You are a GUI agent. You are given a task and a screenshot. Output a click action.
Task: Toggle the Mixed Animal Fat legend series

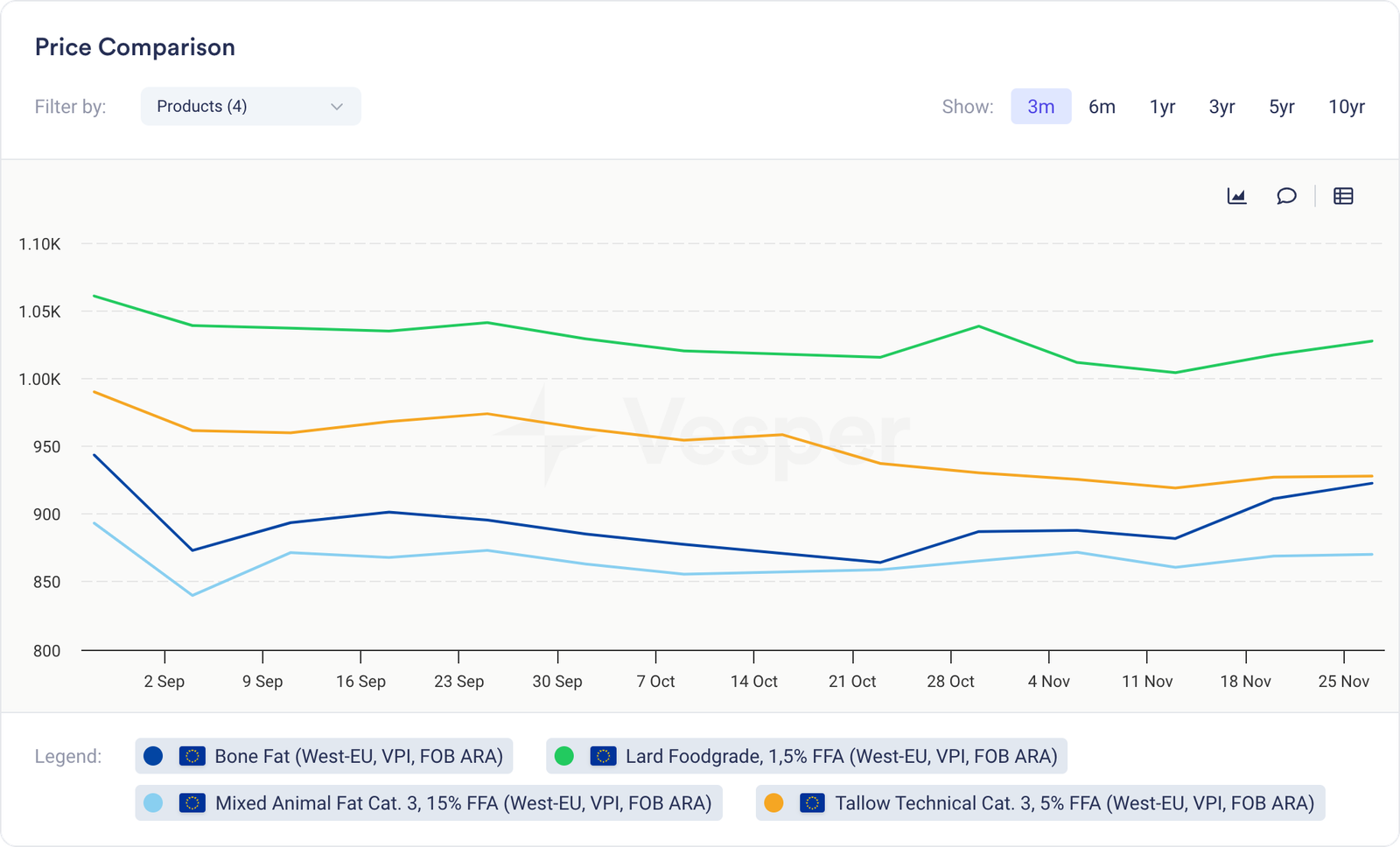tap(463, 803)
